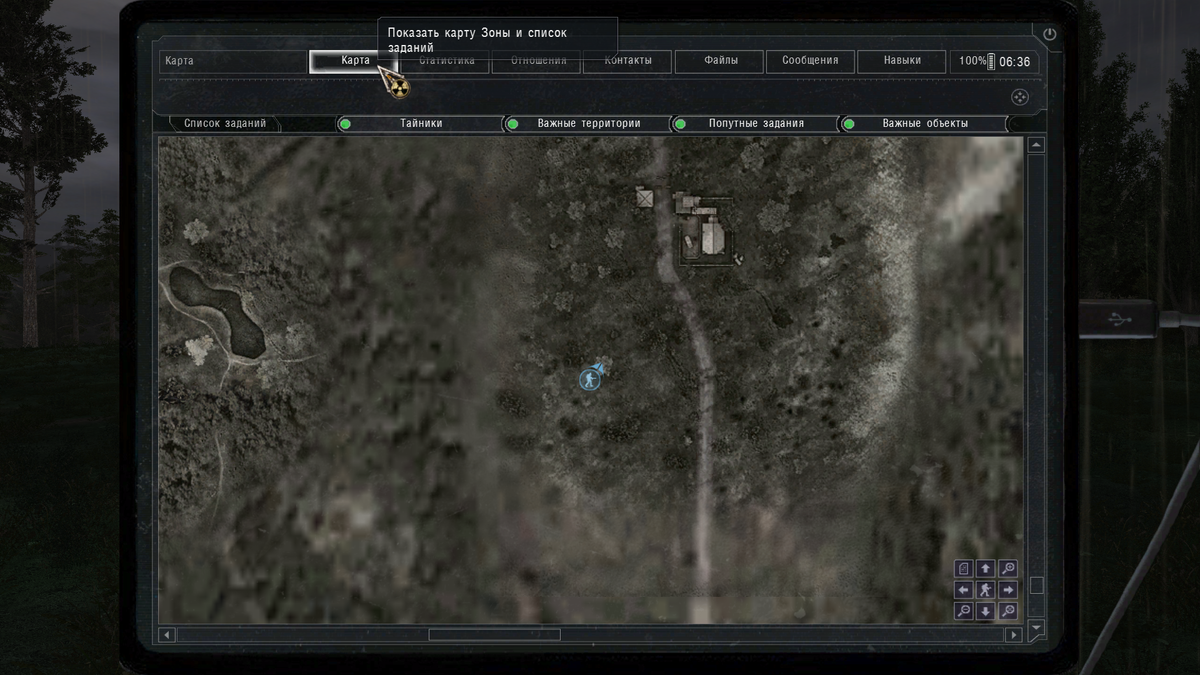Image resolution: width=1200 pixels, height=675 pixels.
Task: Pan map down with arrow button
Action: pos(985,611)
